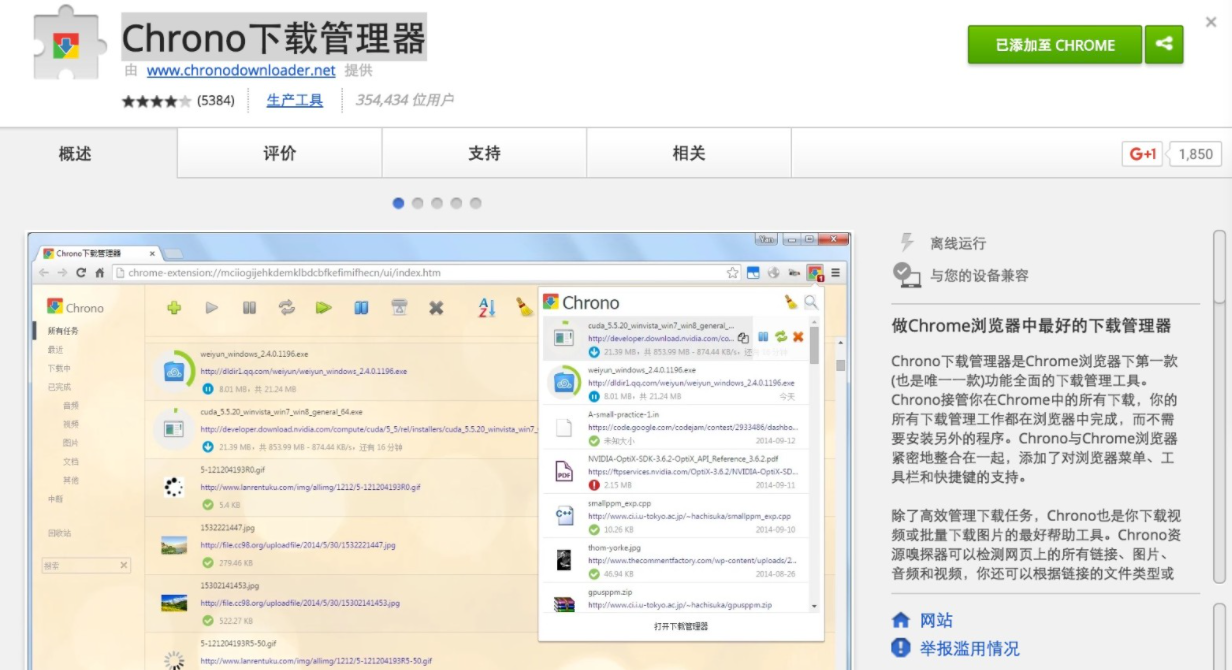Select the fourth carousel dot
The width and height of the screenshot is (1232, 670).
tap(456, 203)
